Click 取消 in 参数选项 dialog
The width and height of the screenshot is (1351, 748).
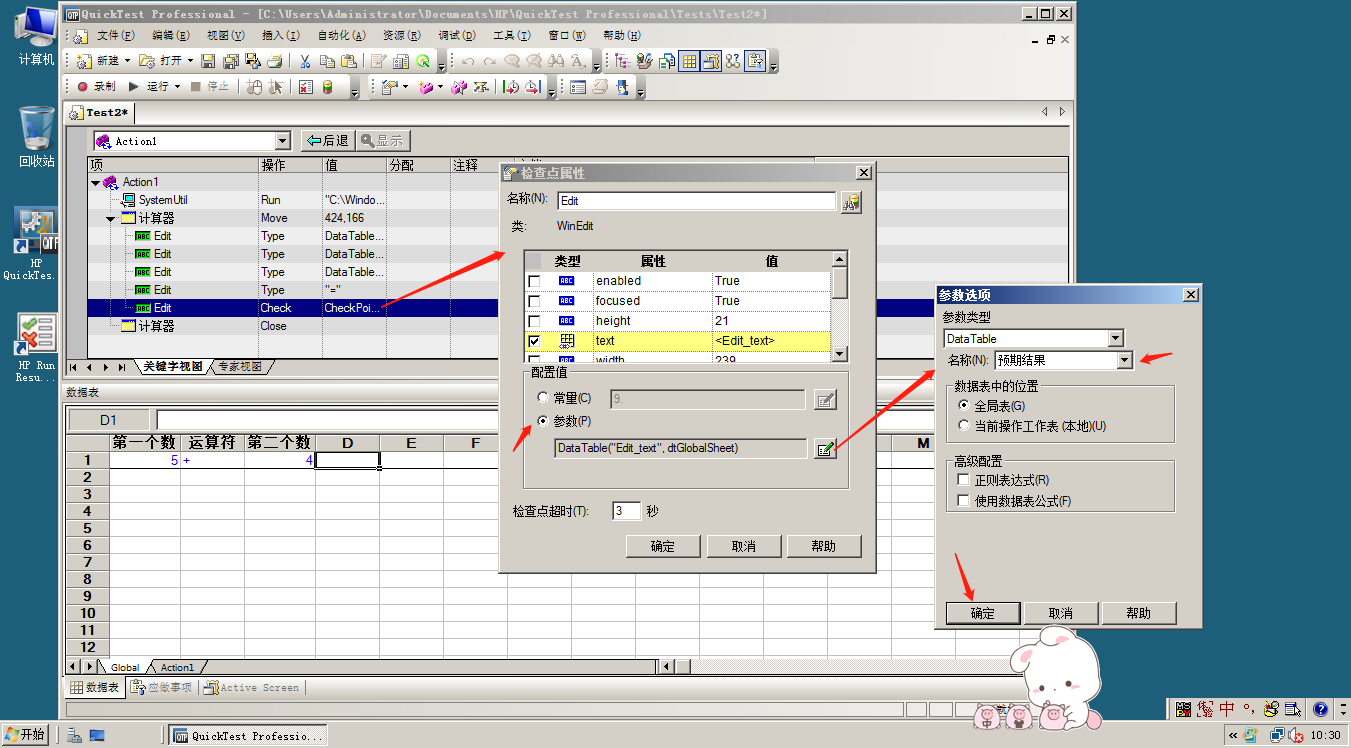(x=1061, y=613)
